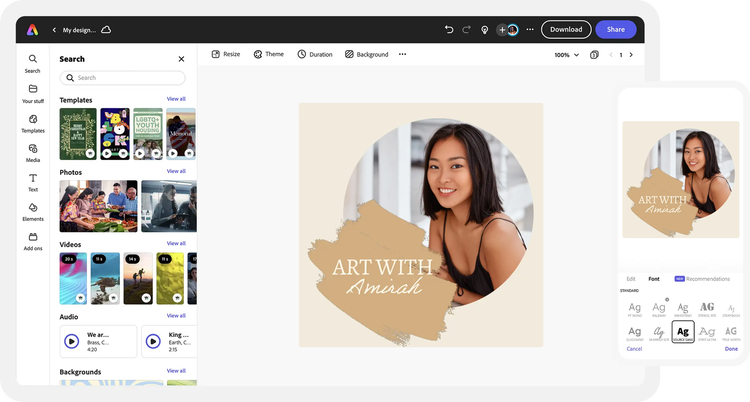This screenshot has width=750, height=402.
Task: Choose the True North font
Action: pos(731,333)
